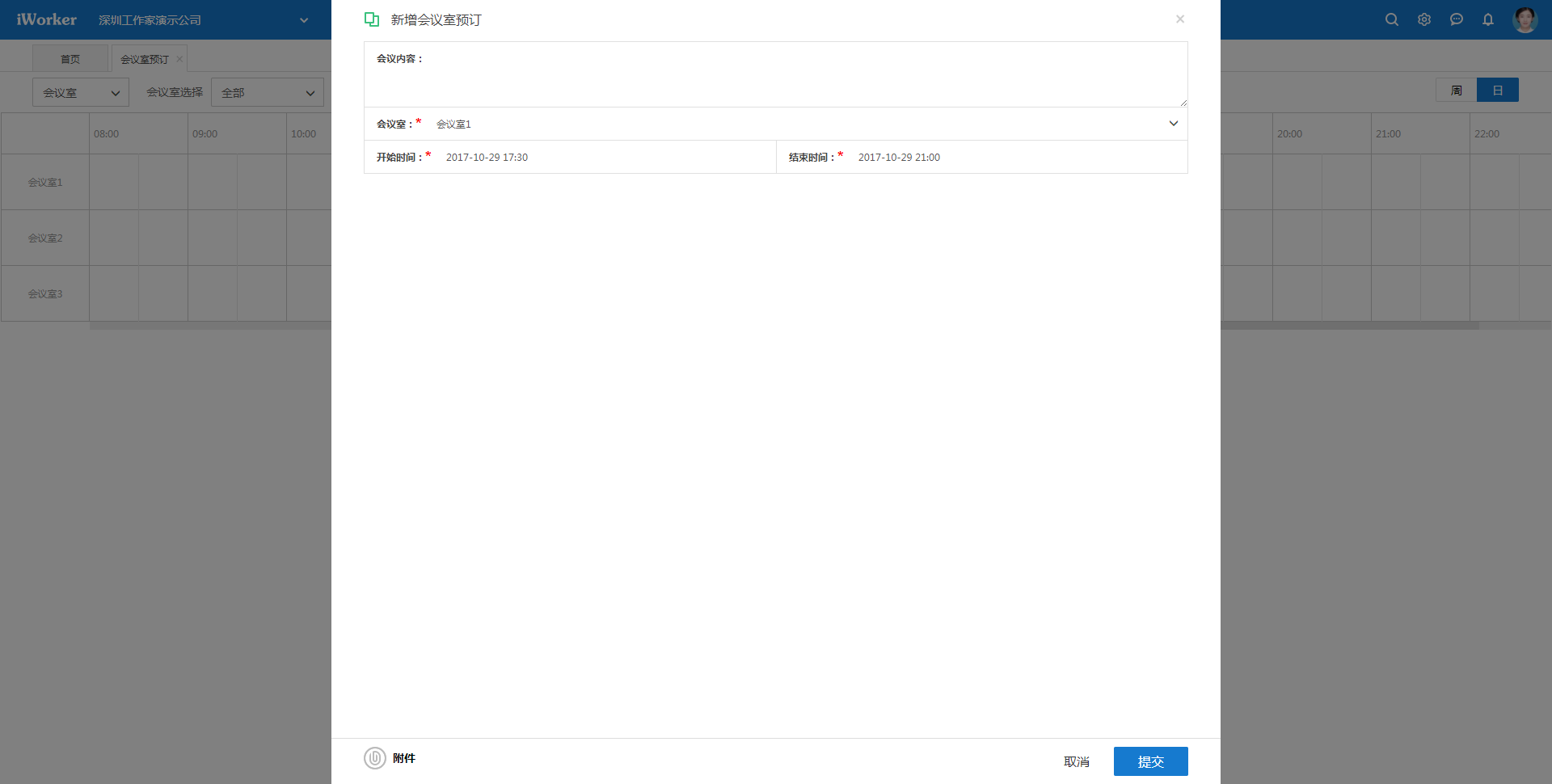The height and width of the screenshot is (784, 1552).
Task: Click the 会议室1 row label
Action: coord(45,183)
